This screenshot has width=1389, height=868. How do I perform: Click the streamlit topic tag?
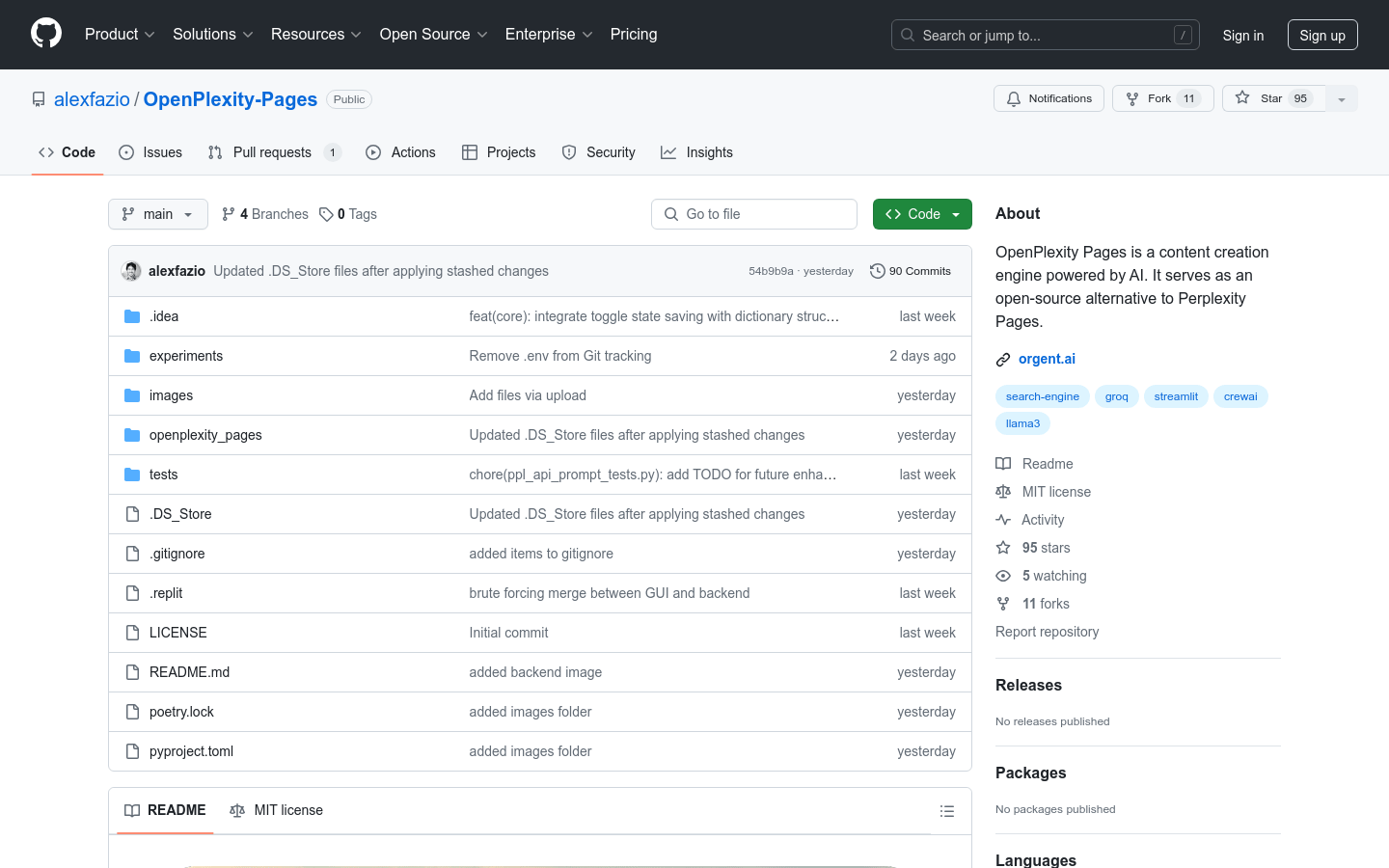1176,396
